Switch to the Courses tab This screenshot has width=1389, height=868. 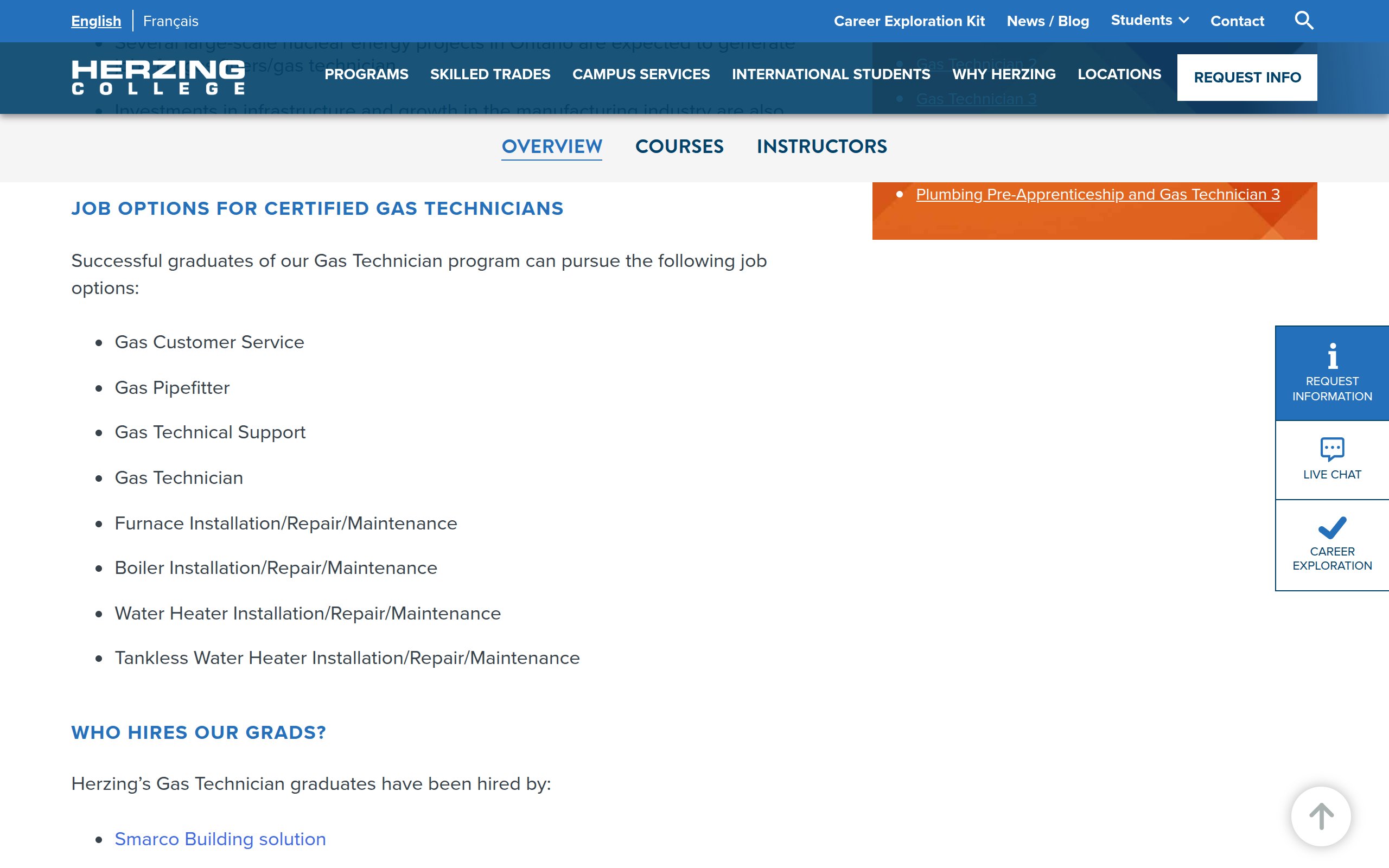(679, 146)
